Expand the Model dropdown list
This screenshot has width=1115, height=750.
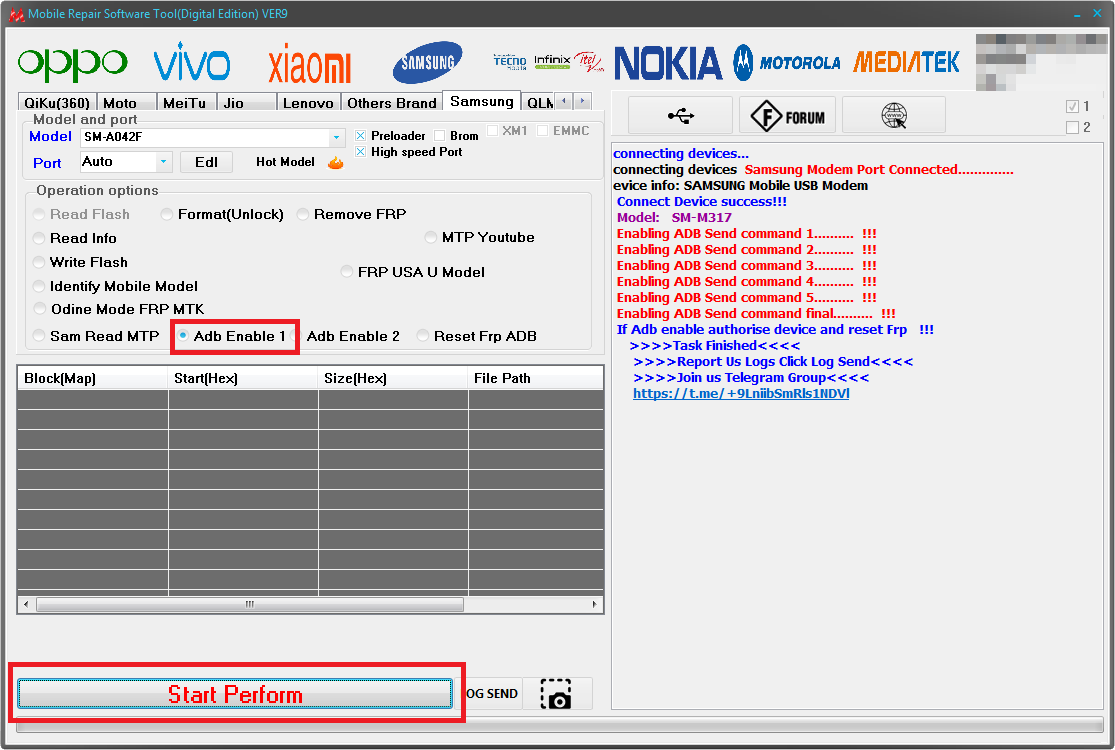[336, 137]
